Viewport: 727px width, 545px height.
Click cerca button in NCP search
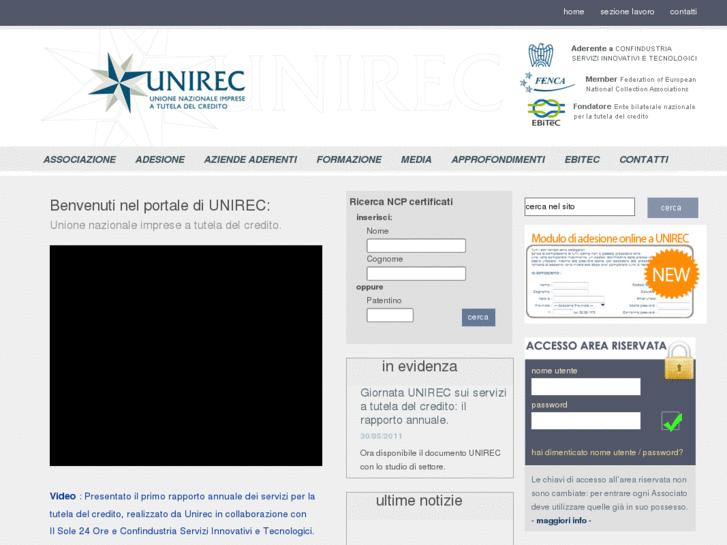pyautogui.click(x=478, y=317)
